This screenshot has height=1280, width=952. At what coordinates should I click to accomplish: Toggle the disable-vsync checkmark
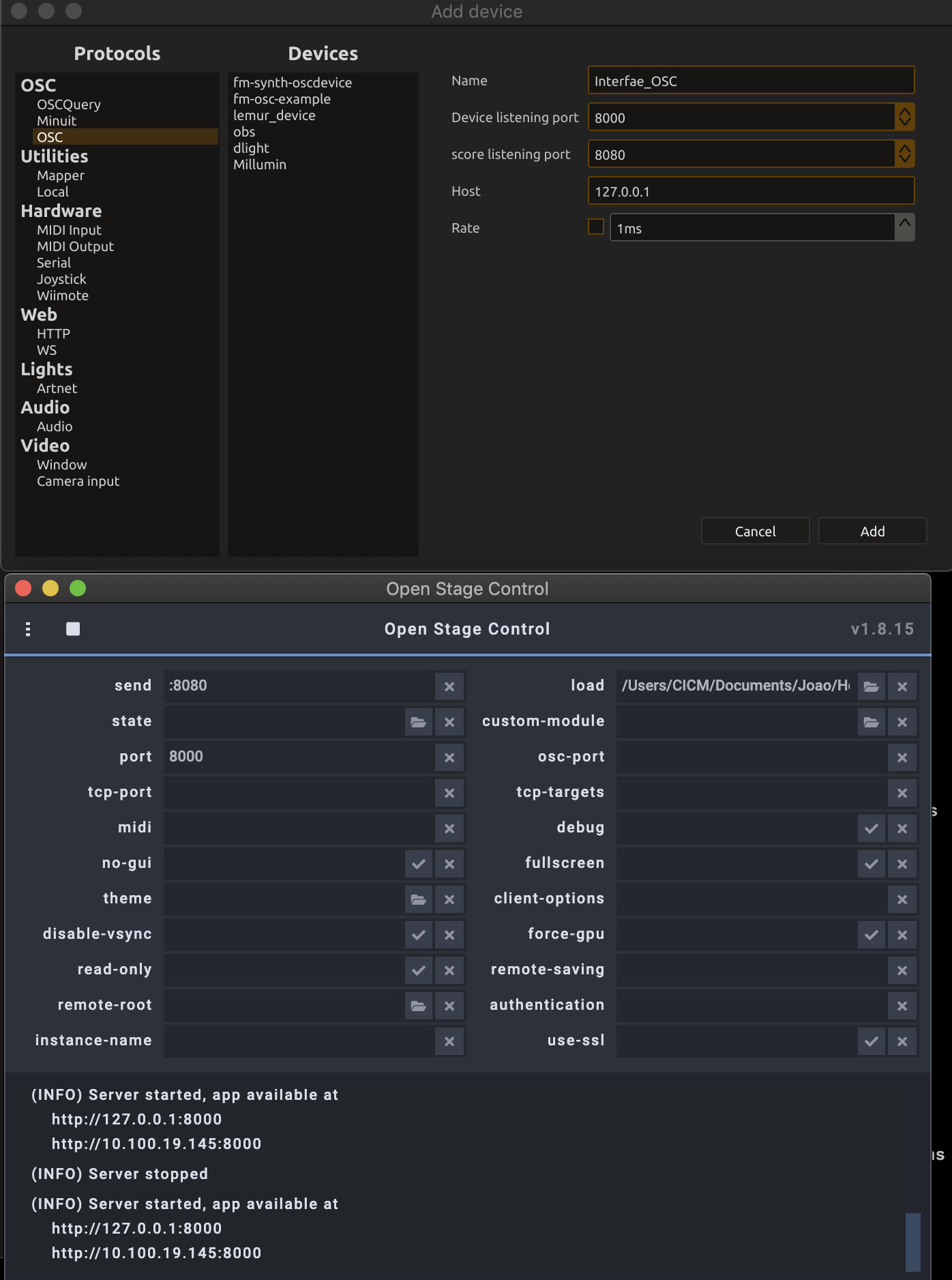click(419, 935)
